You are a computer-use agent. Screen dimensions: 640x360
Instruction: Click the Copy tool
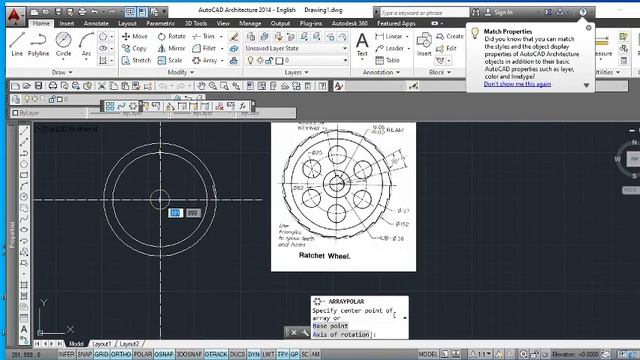pyautogui.click(x=134, y=48)
